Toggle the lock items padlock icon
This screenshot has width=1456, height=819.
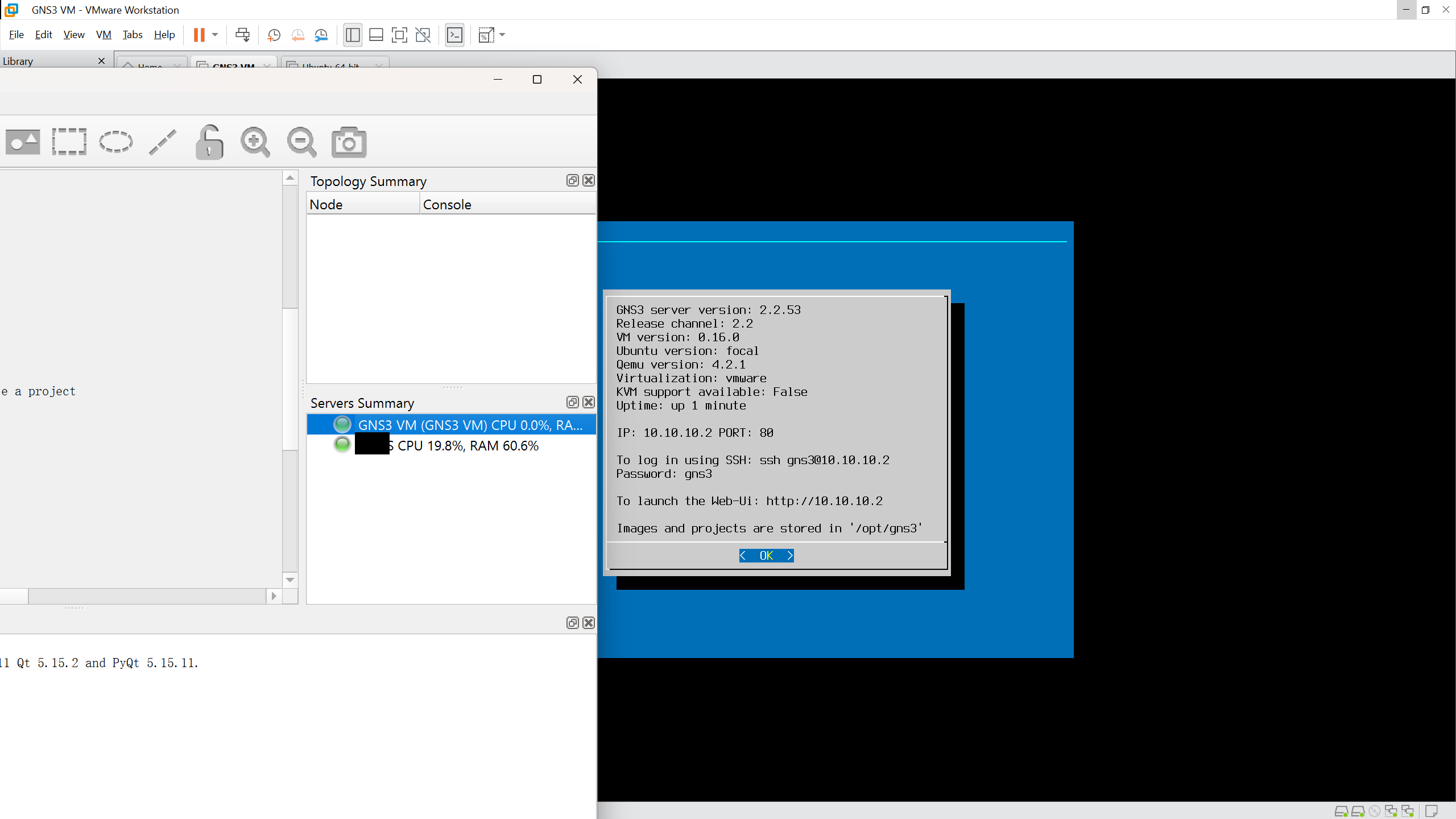(209, 142)
